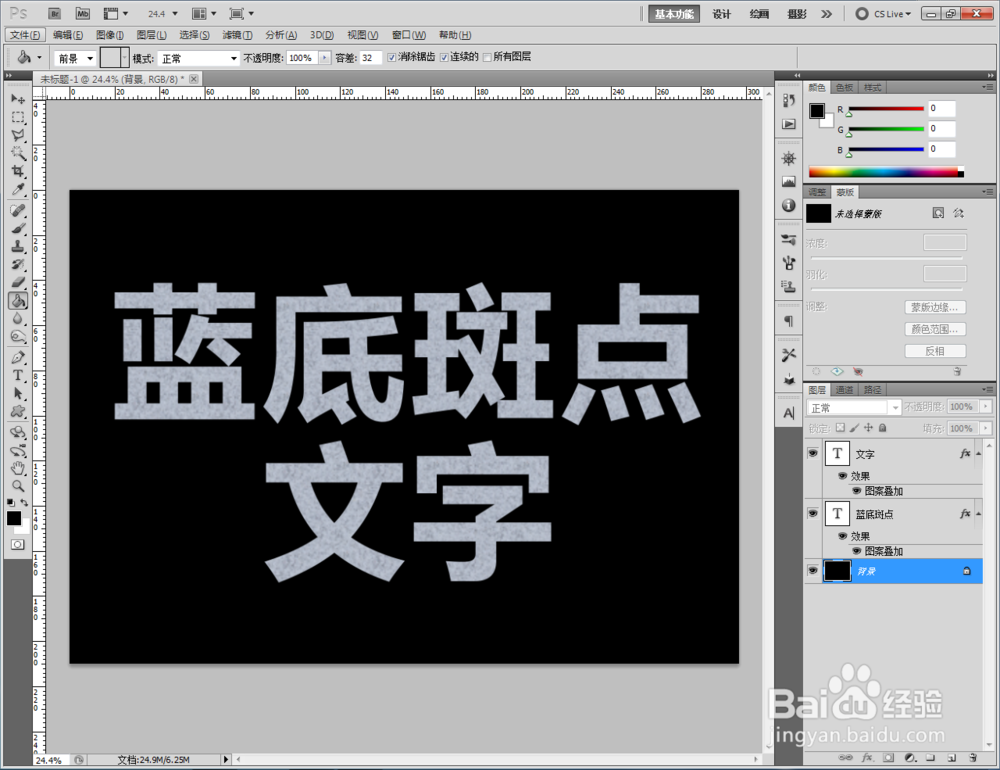Select the Eyedropper tool
The width and height of the screenshot is (1000, 770).
18,189
